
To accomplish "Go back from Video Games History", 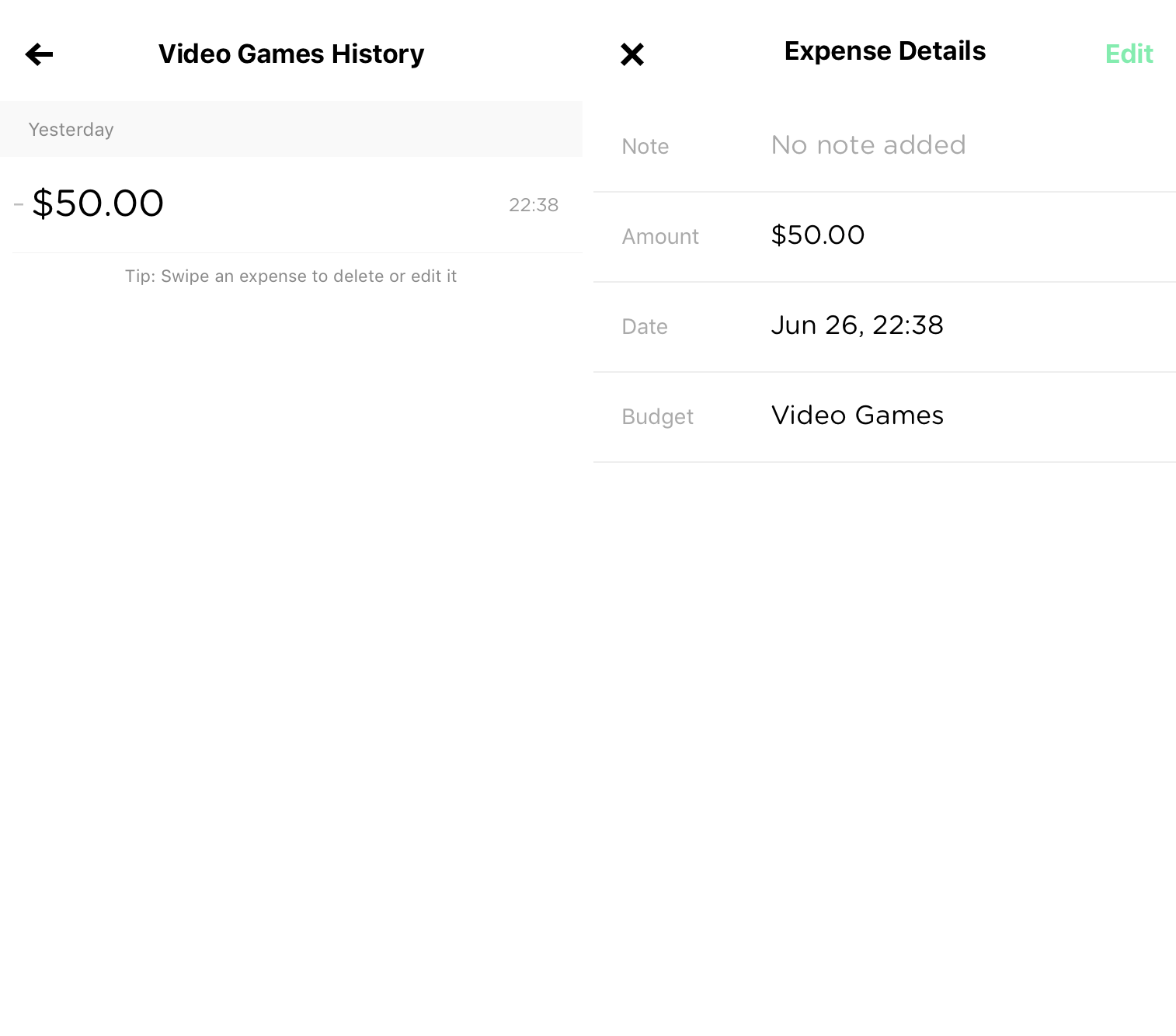I will click(39, 54).
